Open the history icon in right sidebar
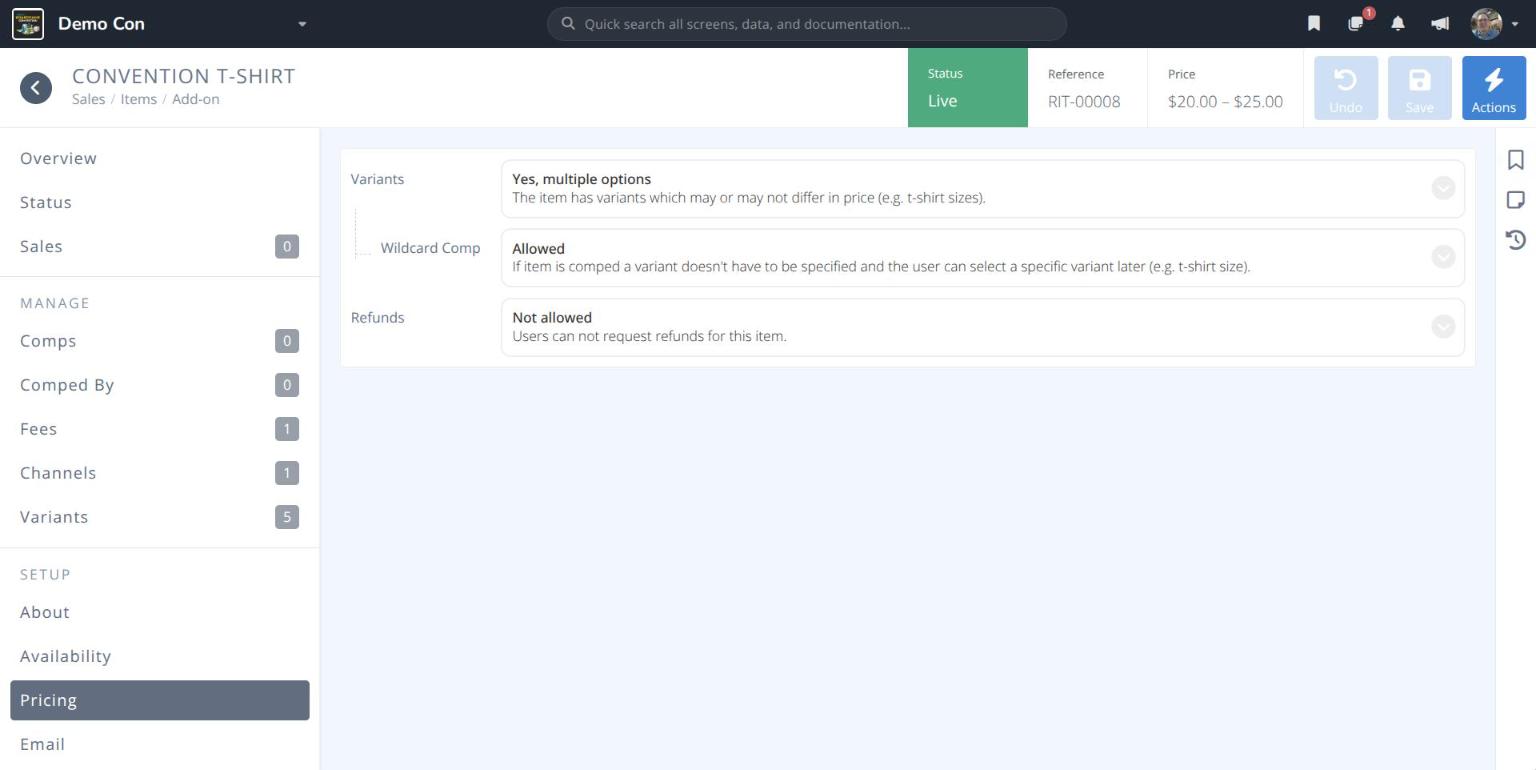 pos(1516,240)
